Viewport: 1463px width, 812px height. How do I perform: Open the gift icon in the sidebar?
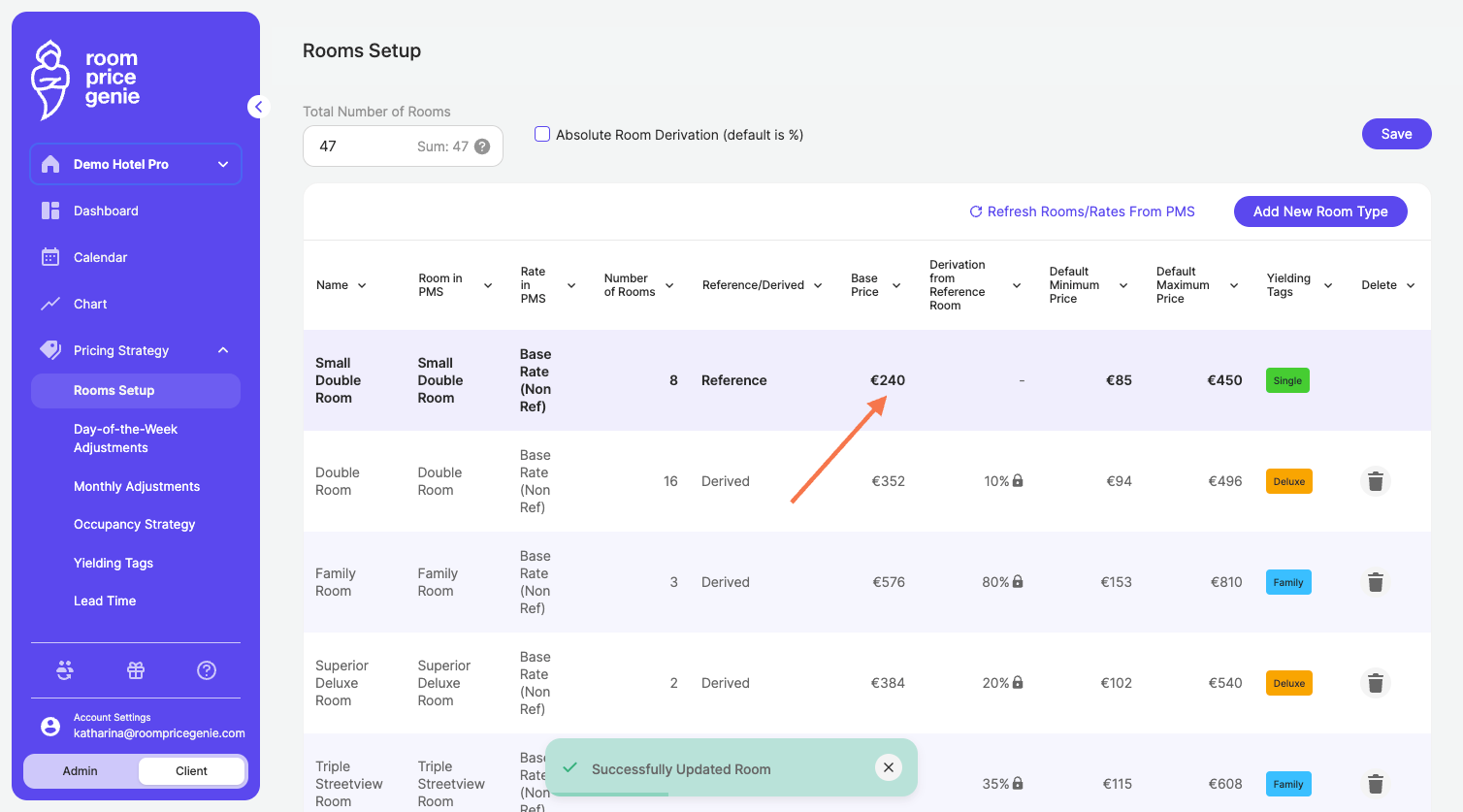coord(136,670)
